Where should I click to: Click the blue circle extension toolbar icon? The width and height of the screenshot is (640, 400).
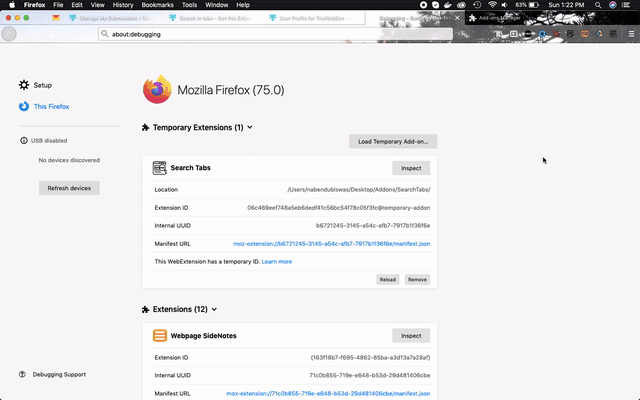542,34
